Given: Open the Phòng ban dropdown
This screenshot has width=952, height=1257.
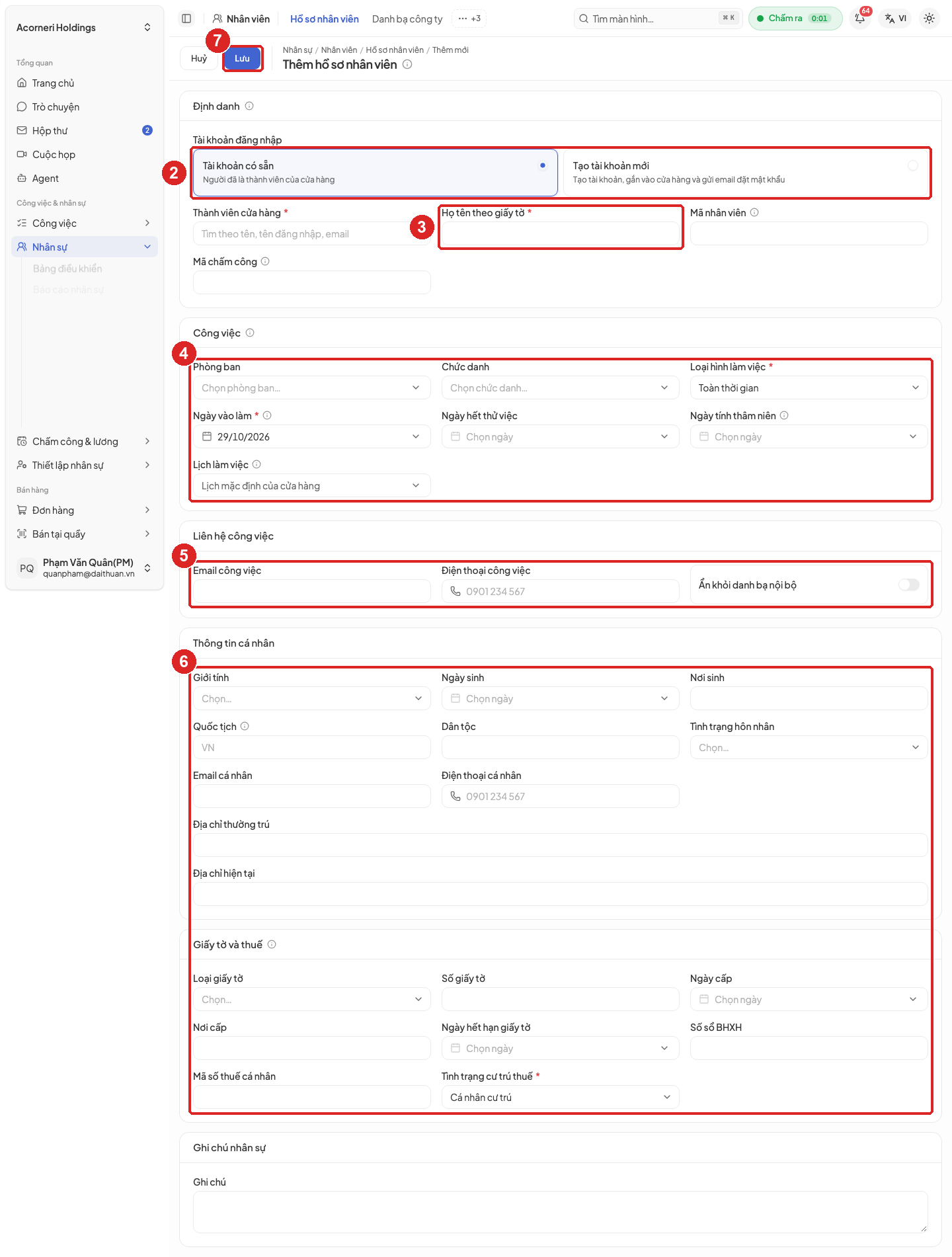Looking at the screenshot, I should click(x=312, y=387).
